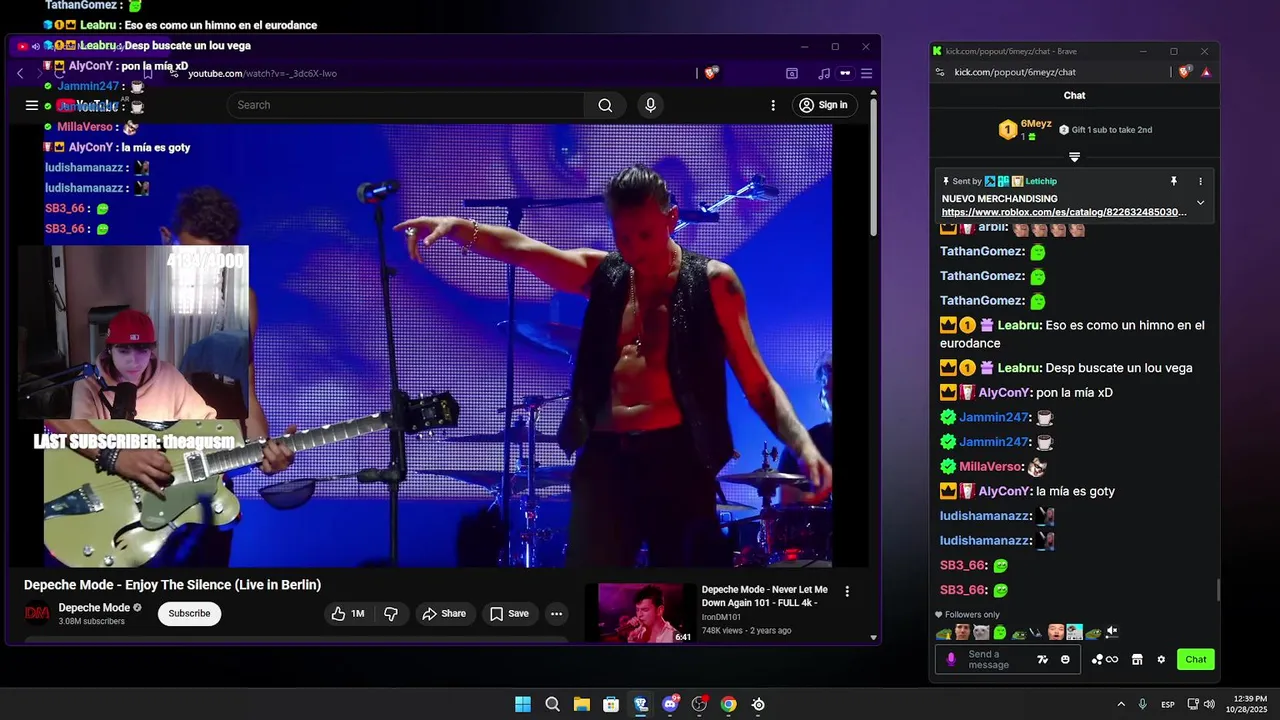Collapse the leaderboard with the small arrow
The width and height of the screenshot is (1280, 720).
click(1074, 157)
